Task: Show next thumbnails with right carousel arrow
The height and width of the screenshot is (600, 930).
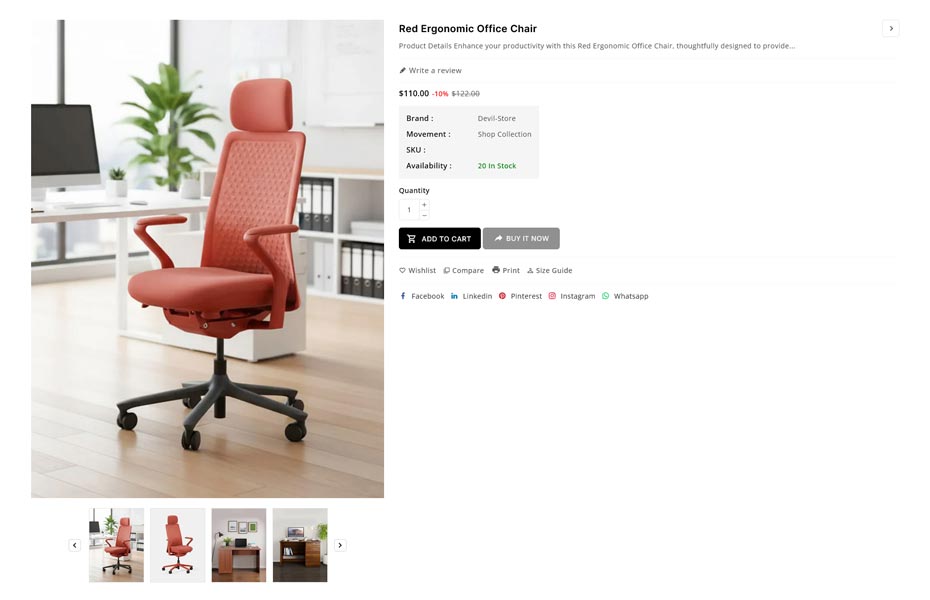Action: click(340, 545)
